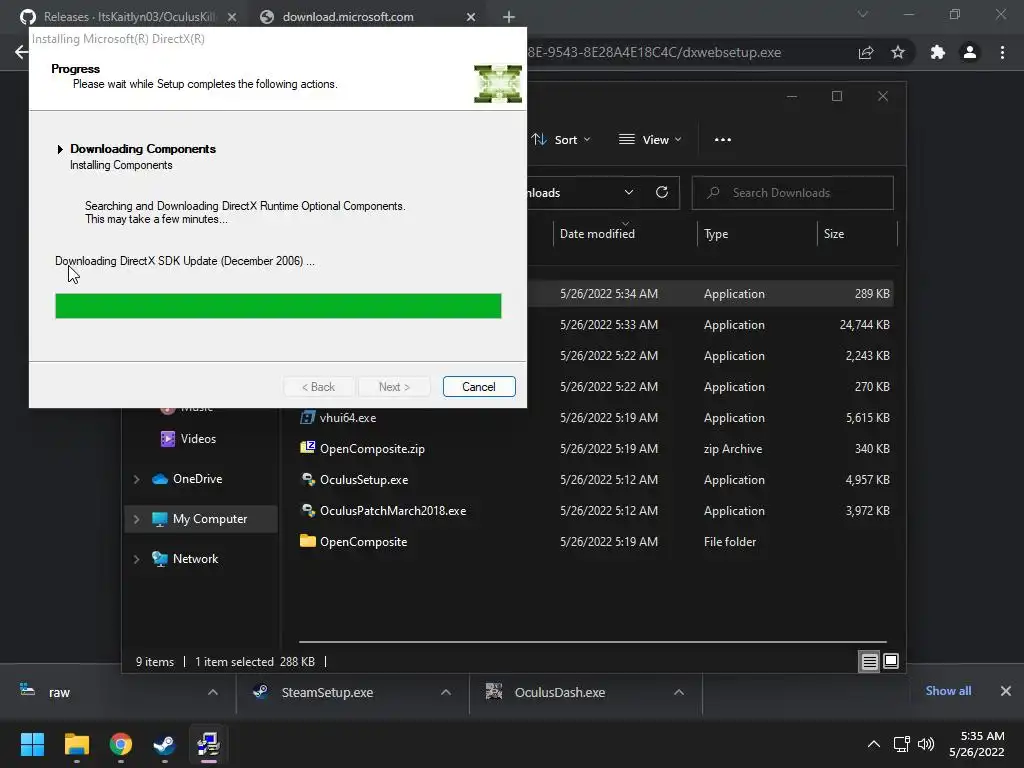Open volume control in system tray

[925, 744]
